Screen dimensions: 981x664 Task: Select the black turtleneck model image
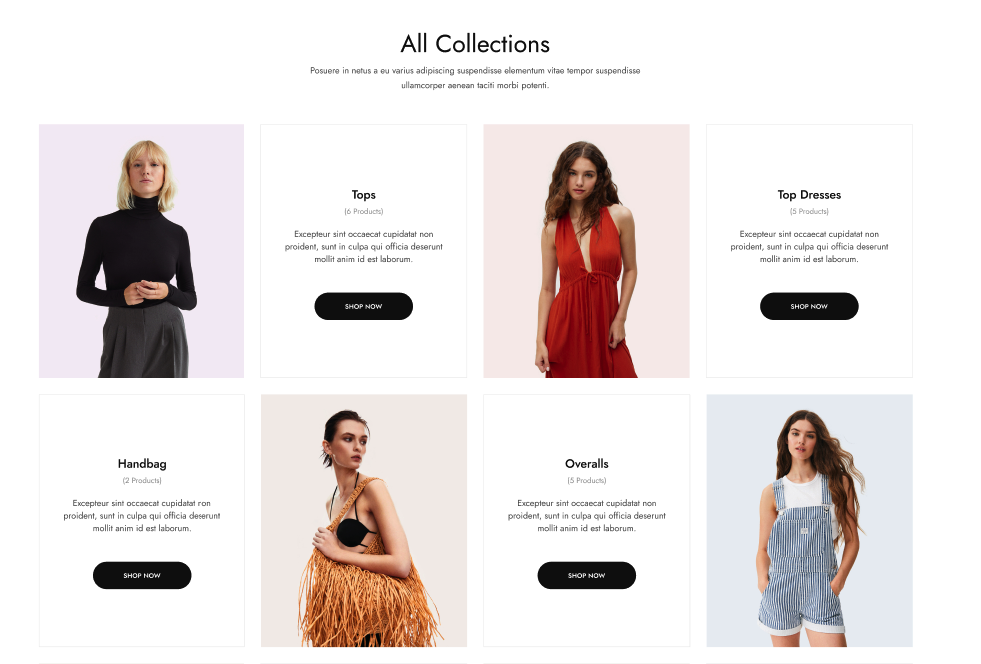point(141,251)
